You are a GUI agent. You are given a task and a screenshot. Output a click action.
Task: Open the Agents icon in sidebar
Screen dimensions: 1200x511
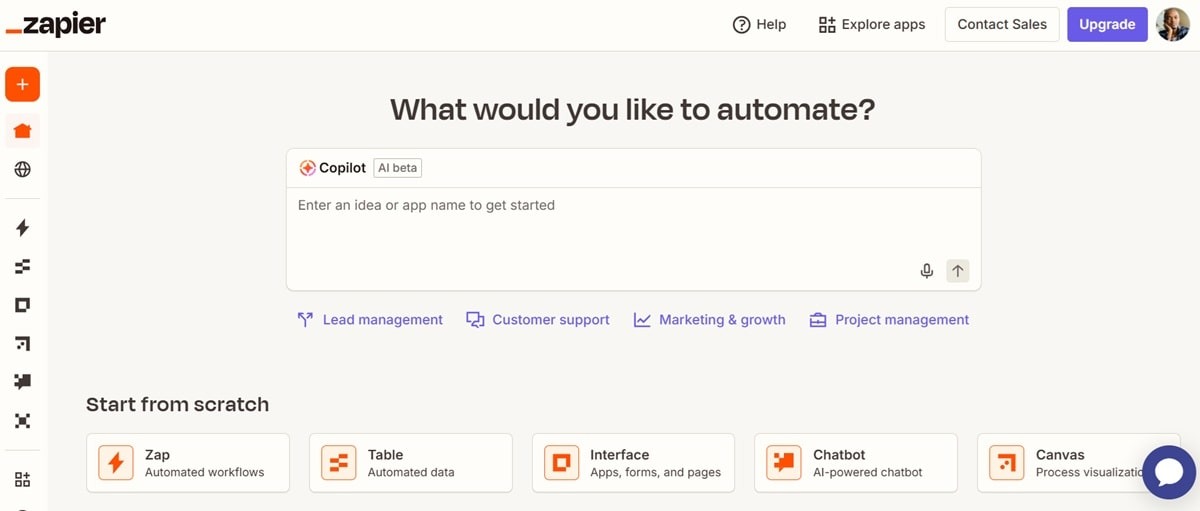pos(22,421)
